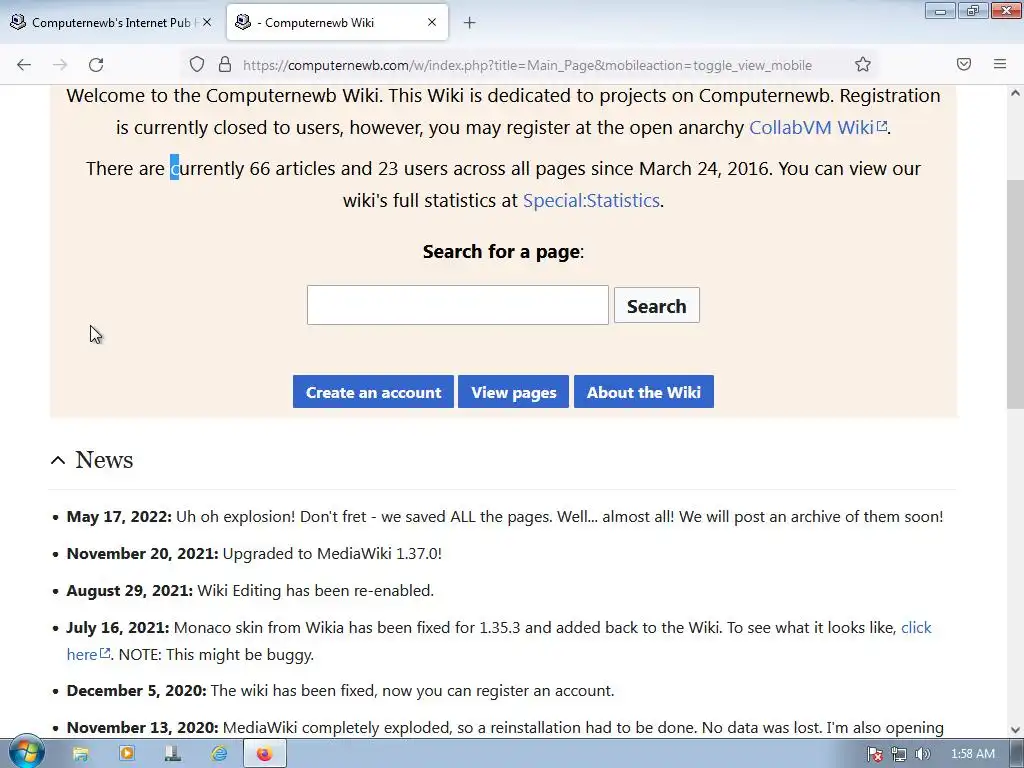Reload the page with the refresh icon
1024x768 pixels.
(96, 65)
